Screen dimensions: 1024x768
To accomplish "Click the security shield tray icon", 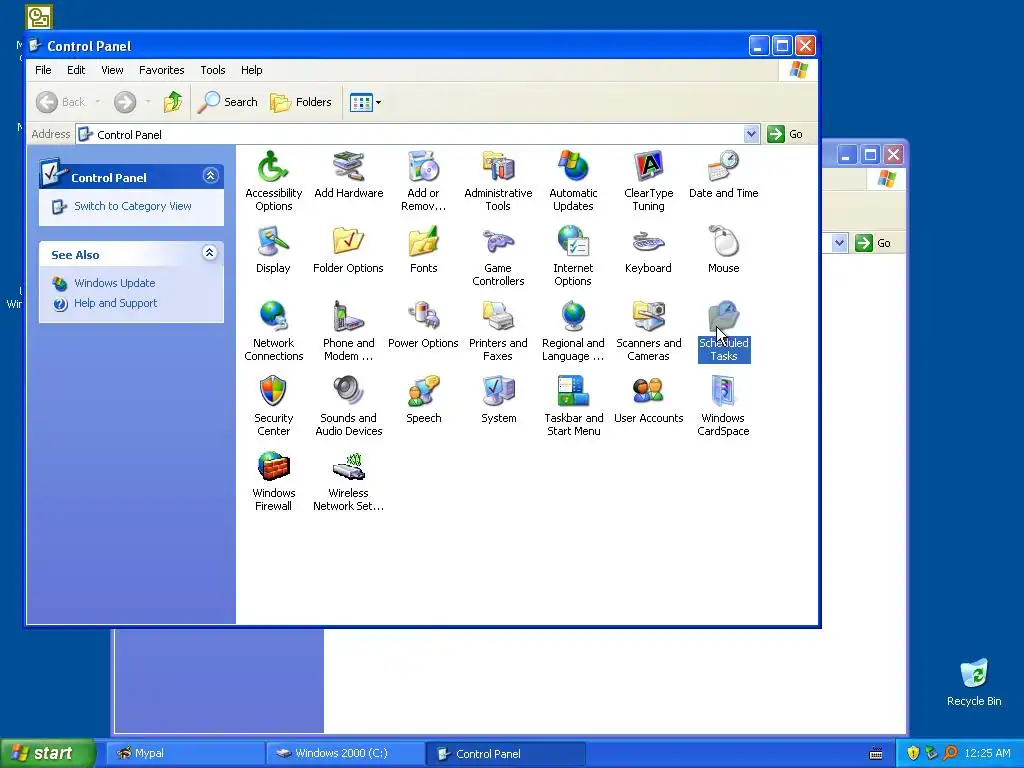I will click(x=913, y=753).
